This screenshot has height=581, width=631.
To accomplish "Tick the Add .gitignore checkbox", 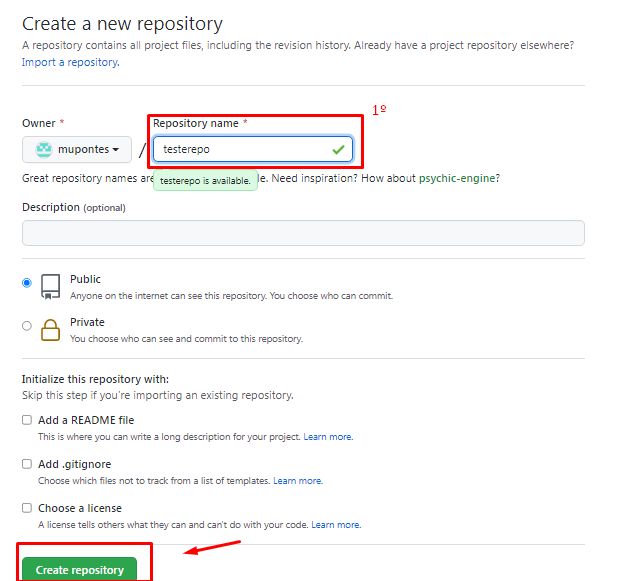I will pyautogui.click(x=27, y=464).
